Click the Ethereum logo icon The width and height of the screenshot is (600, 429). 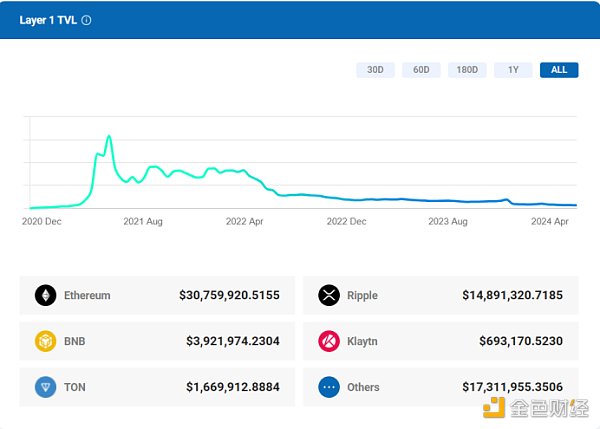(x=46, y=295)
